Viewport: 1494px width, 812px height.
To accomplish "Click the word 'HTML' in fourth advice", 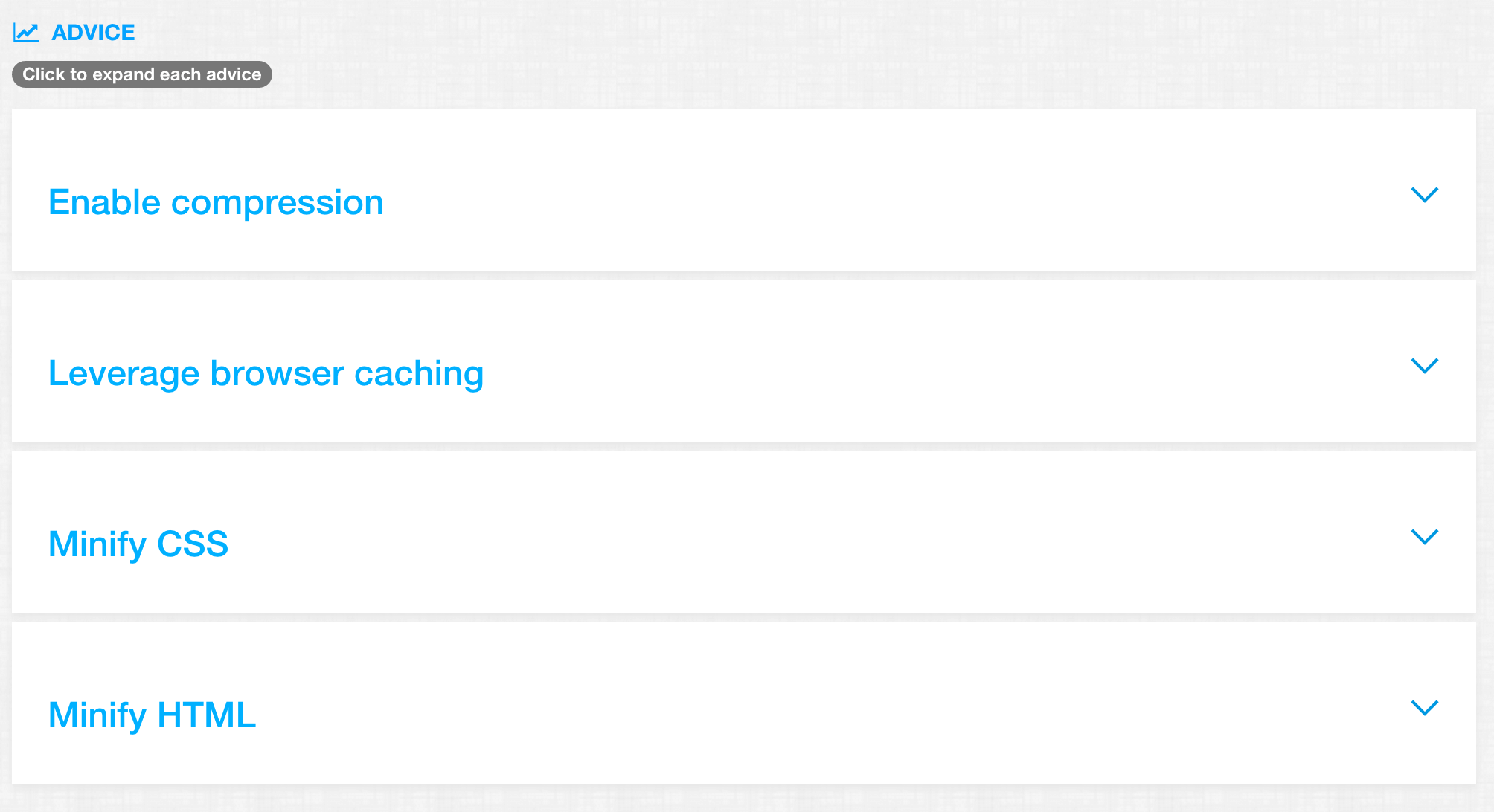I will (x=207, y=715).
